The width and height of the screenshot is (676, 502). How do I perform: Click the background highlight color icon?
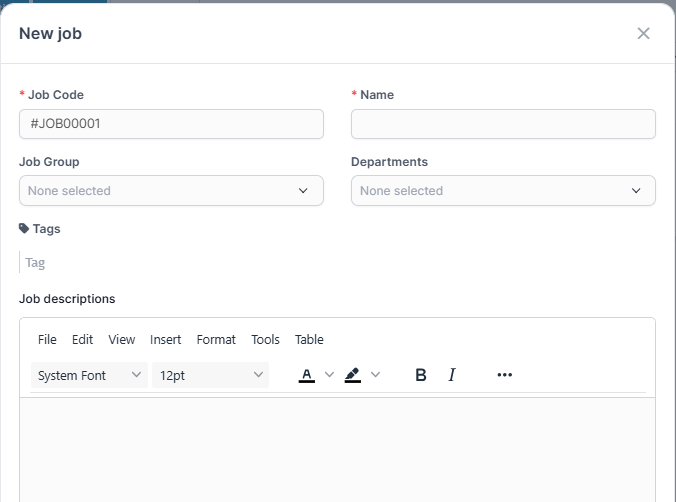(x=352, y=375)
